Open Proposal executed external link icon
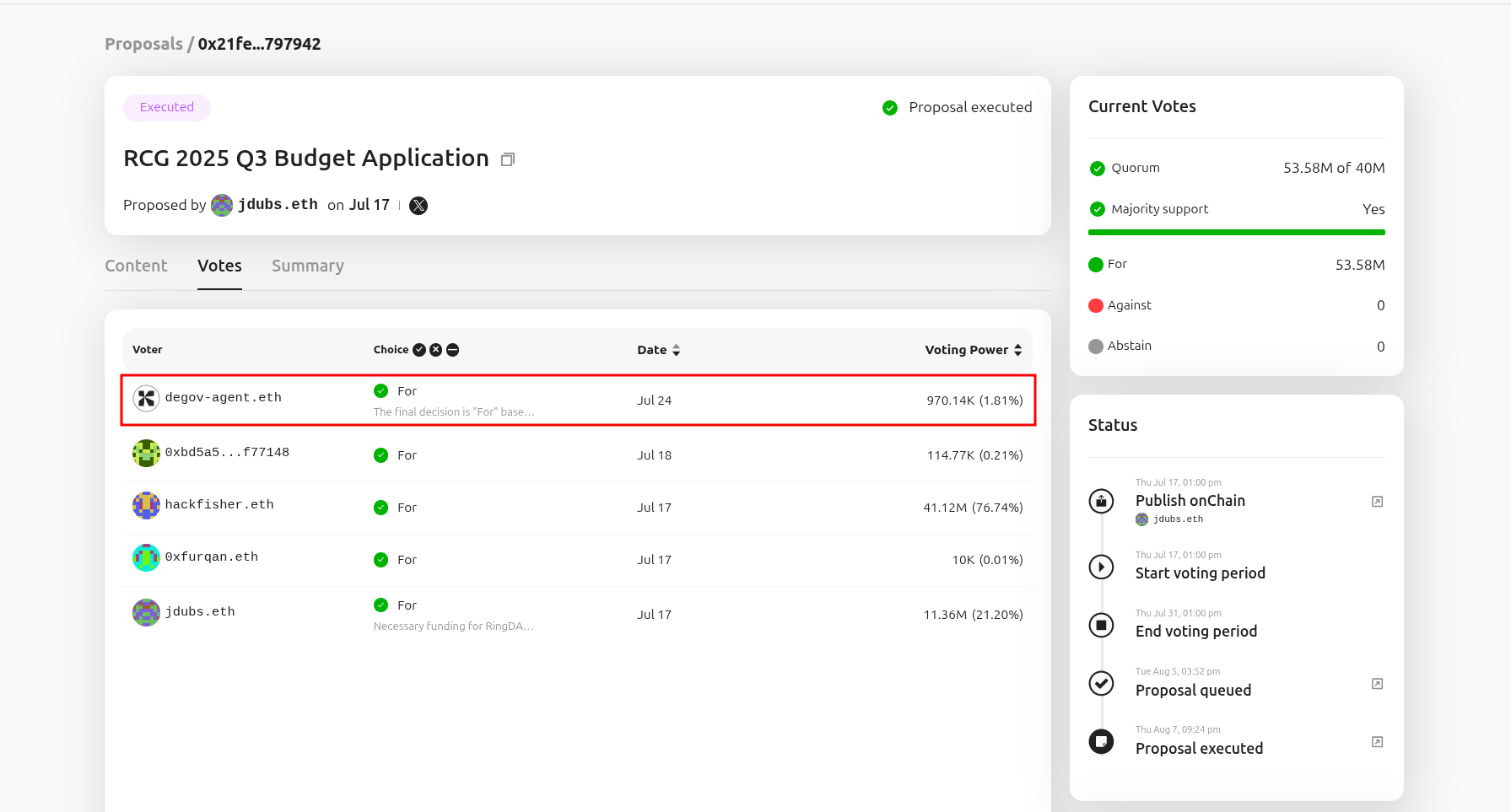 point(1377,742)
